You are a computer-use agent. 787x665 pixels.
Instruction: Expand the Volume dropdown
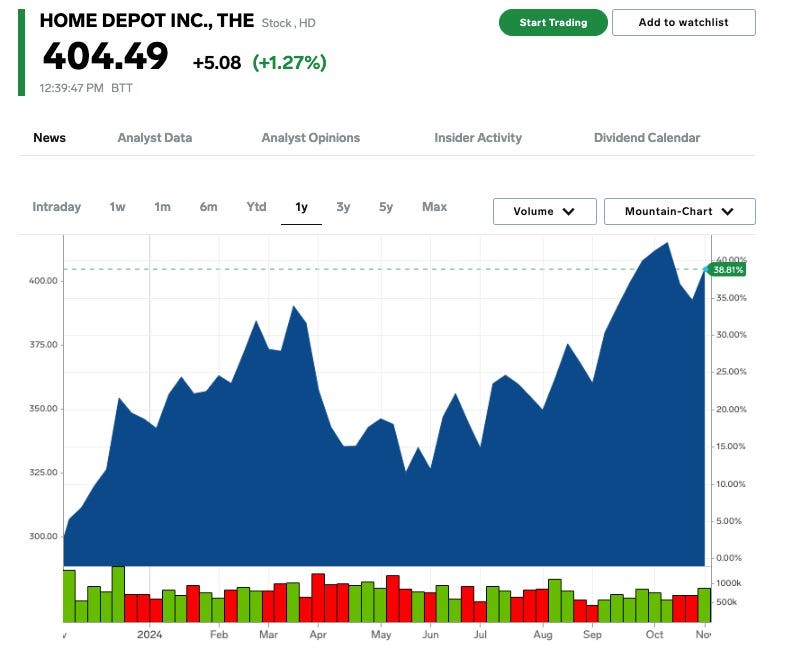coord(544,212)
